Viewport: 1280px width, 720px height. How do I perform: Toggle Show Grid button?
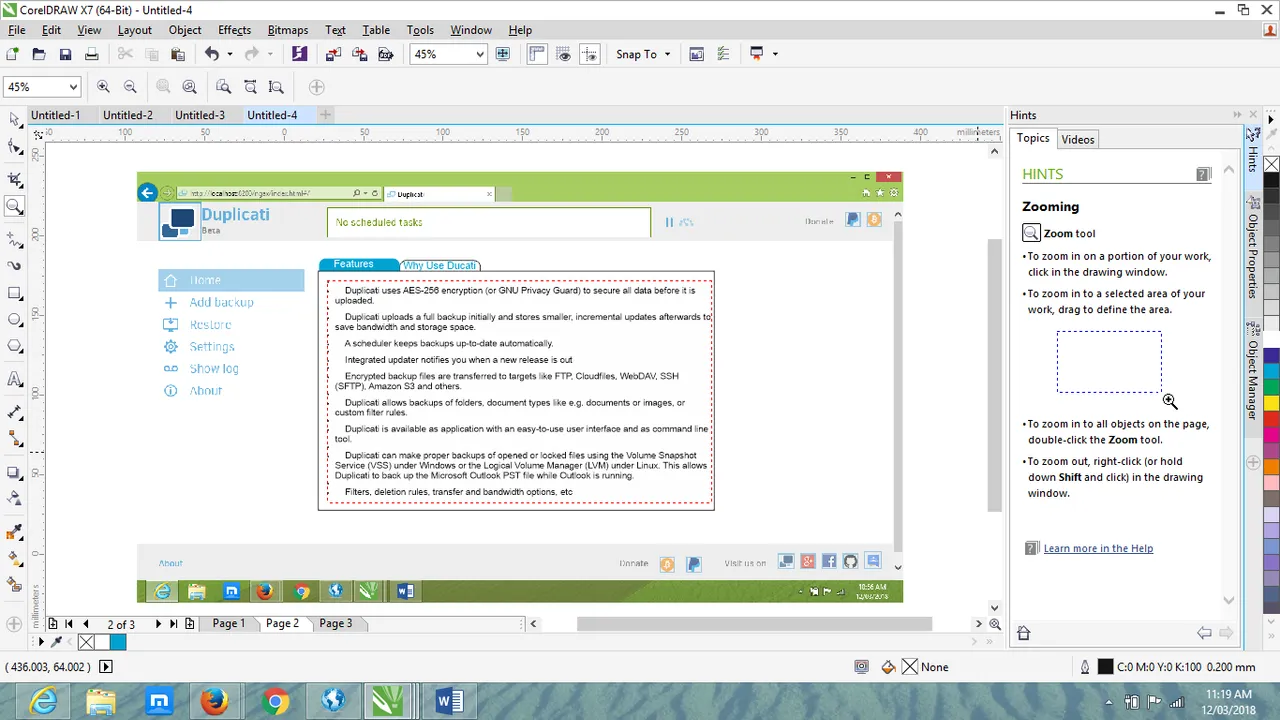point(564,54)
